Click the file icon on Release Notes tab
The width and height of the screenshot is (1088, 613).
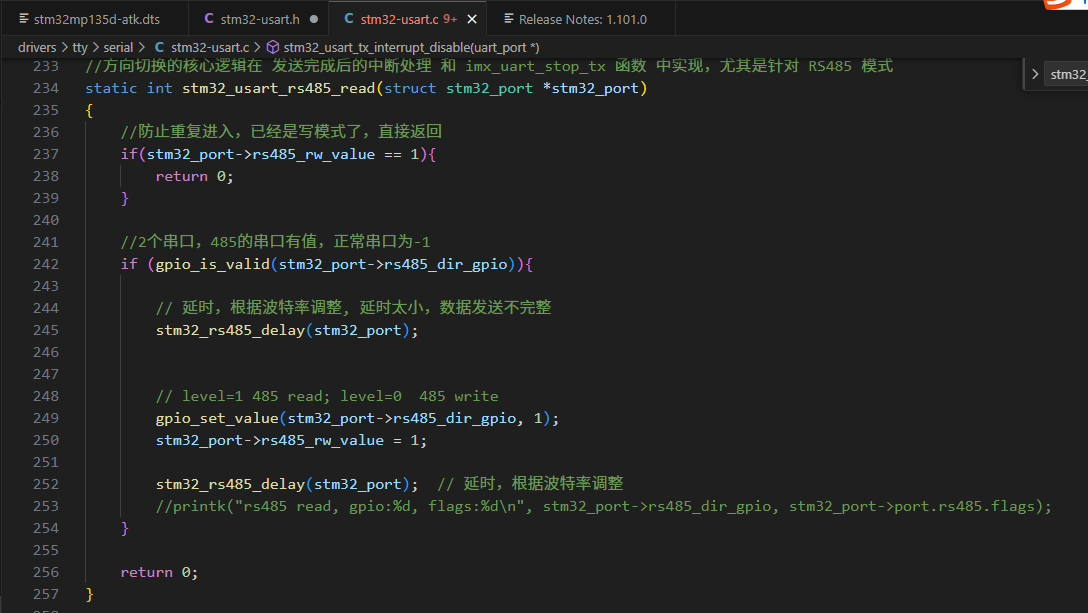507,17
